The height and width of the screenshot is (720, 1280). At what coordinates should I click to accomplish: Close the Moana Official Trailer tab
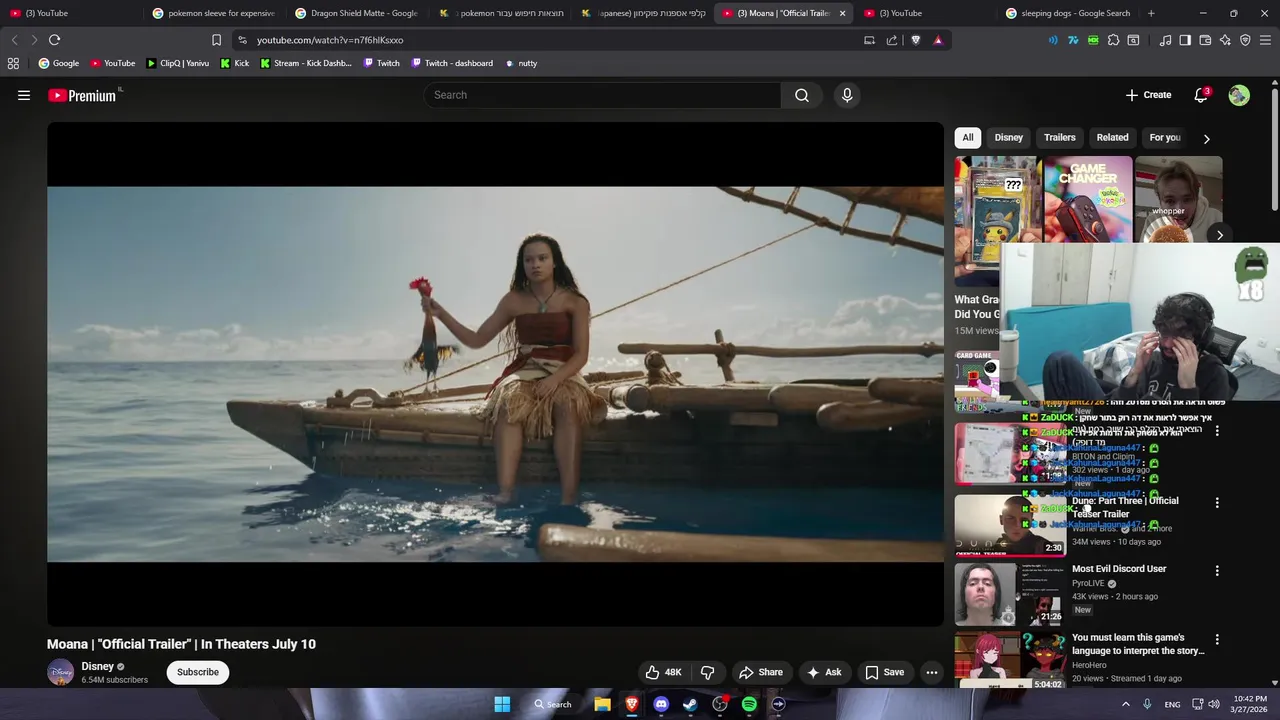click(x=842, y=13)
